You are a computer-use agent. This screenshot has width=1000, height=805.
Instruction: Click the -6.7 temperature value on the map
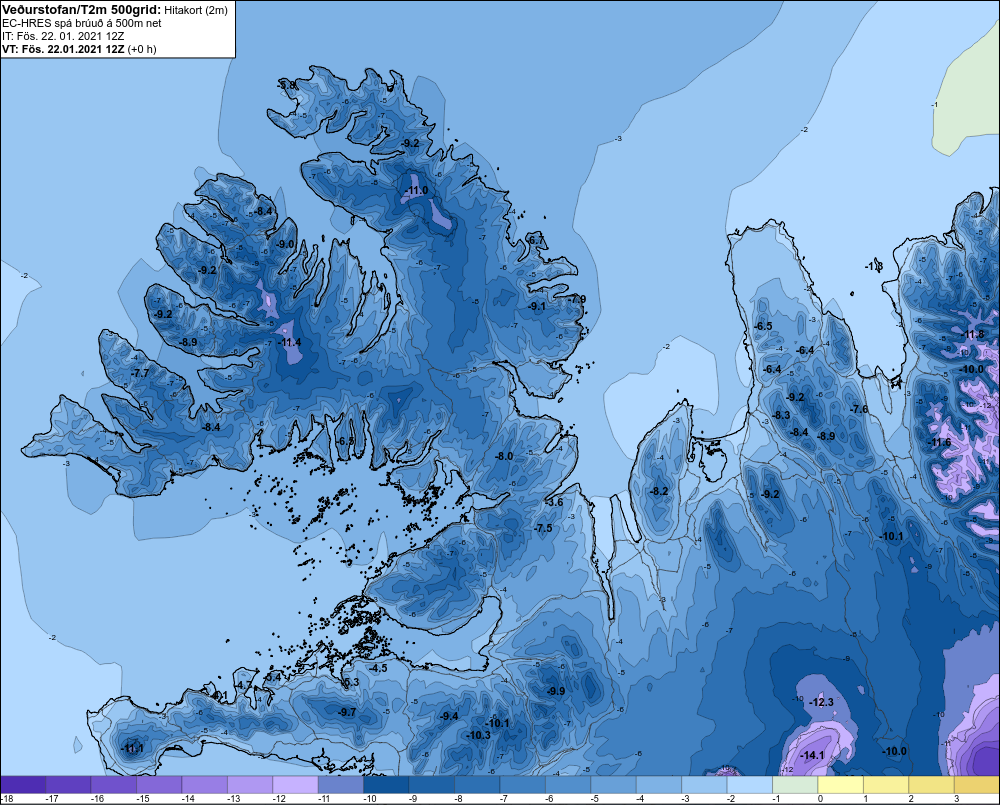[535, 240]
